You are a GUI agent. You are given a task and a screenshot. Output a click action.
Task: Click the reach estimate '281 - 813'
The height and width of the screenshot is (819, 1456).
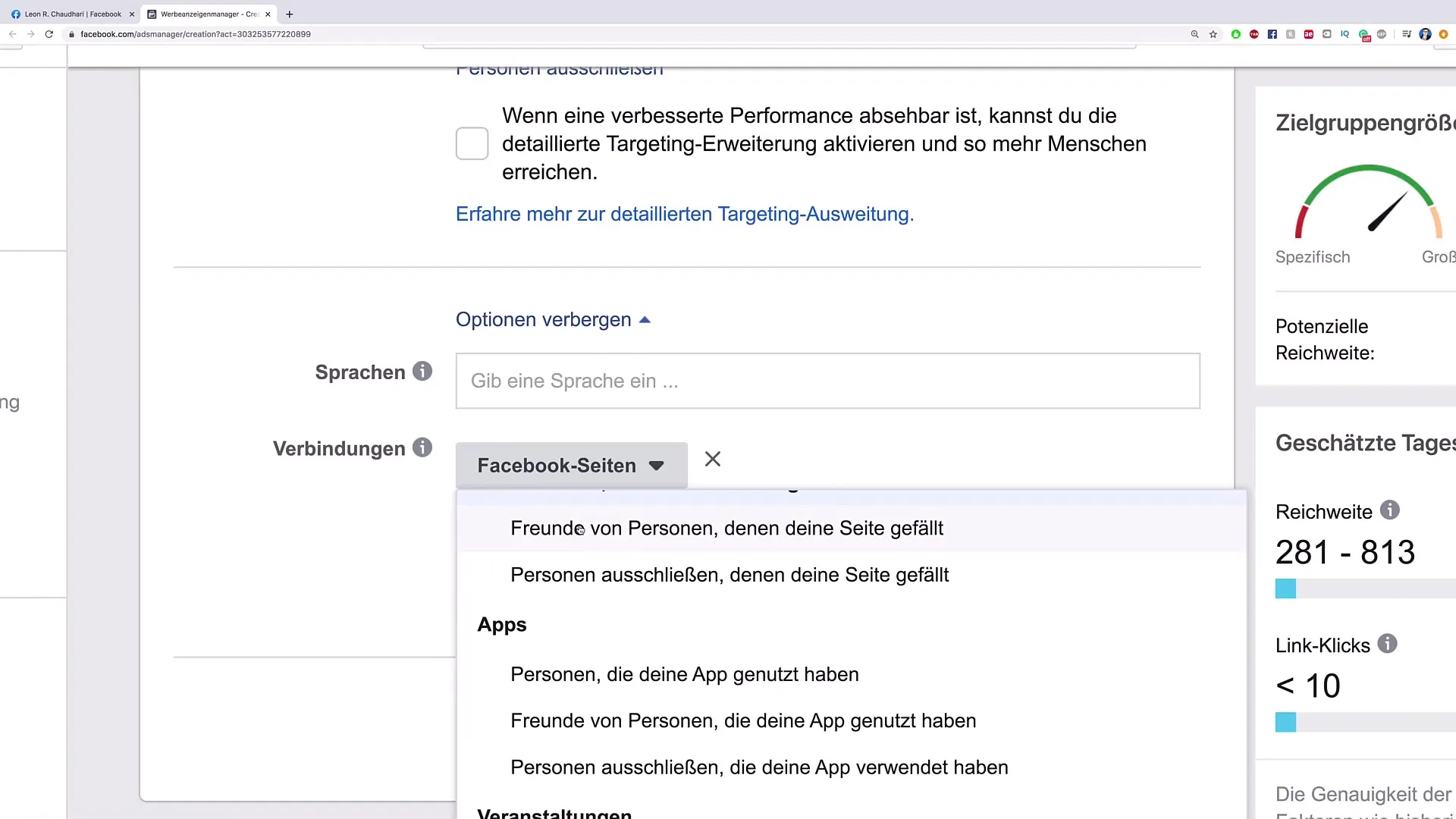coord(1345,552)
